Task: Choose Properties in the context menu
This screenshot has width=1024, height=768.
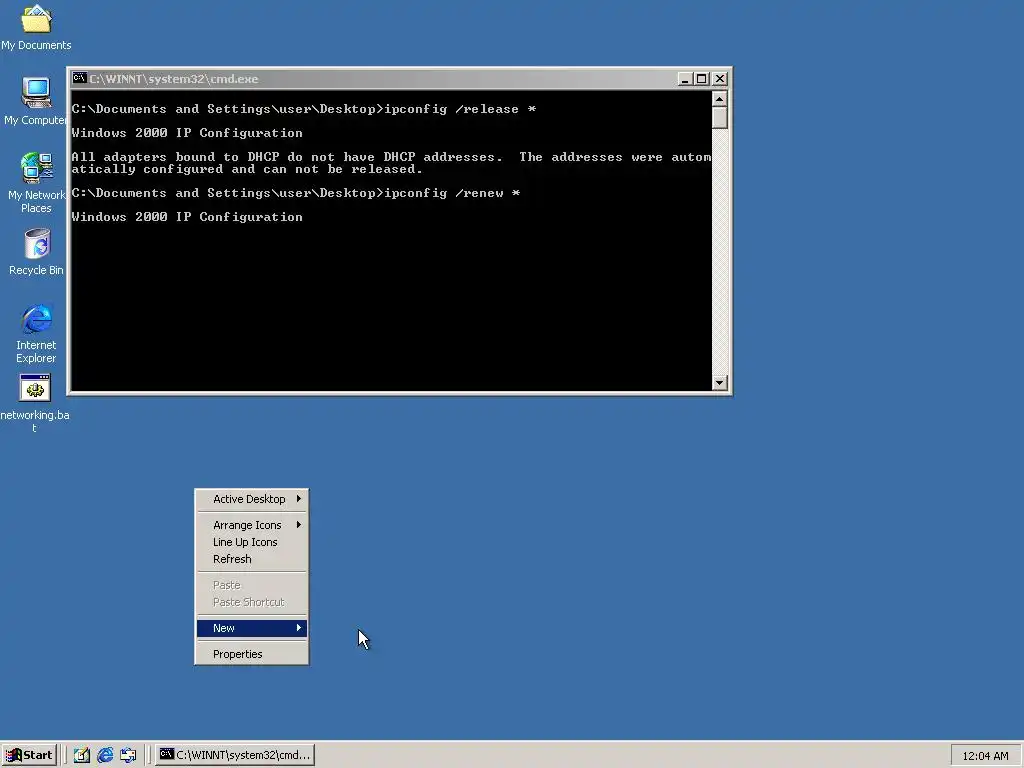Action: [x=251, y=654]
